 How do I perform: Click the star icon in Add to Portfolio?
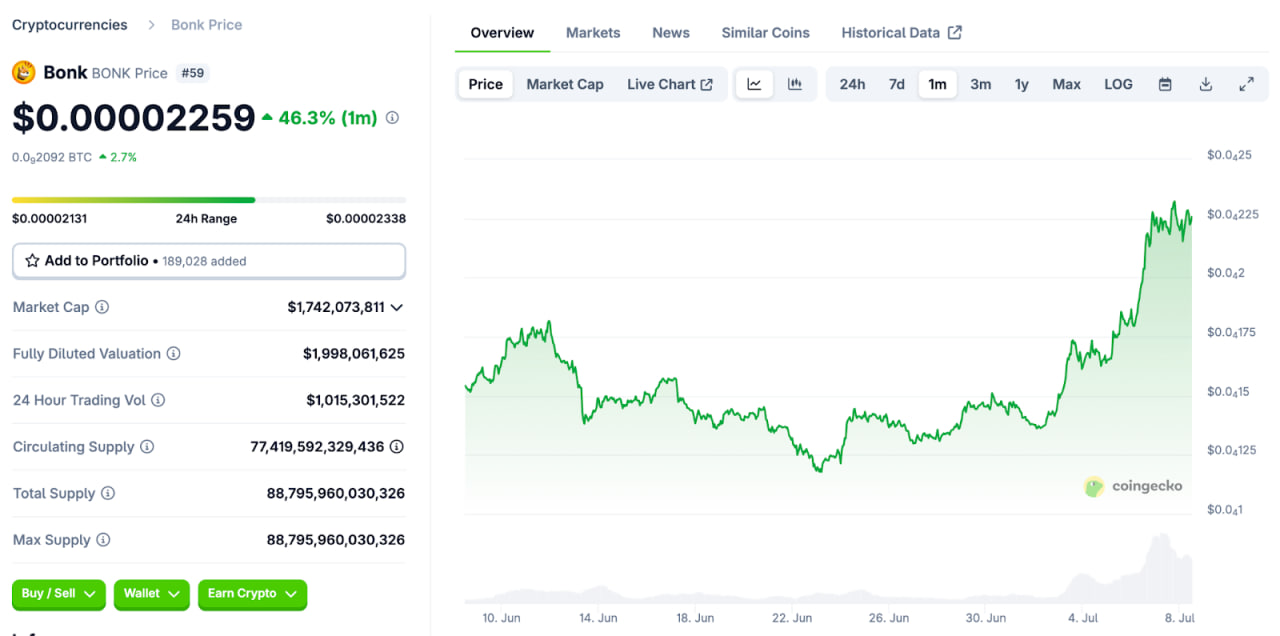(32, 261)
